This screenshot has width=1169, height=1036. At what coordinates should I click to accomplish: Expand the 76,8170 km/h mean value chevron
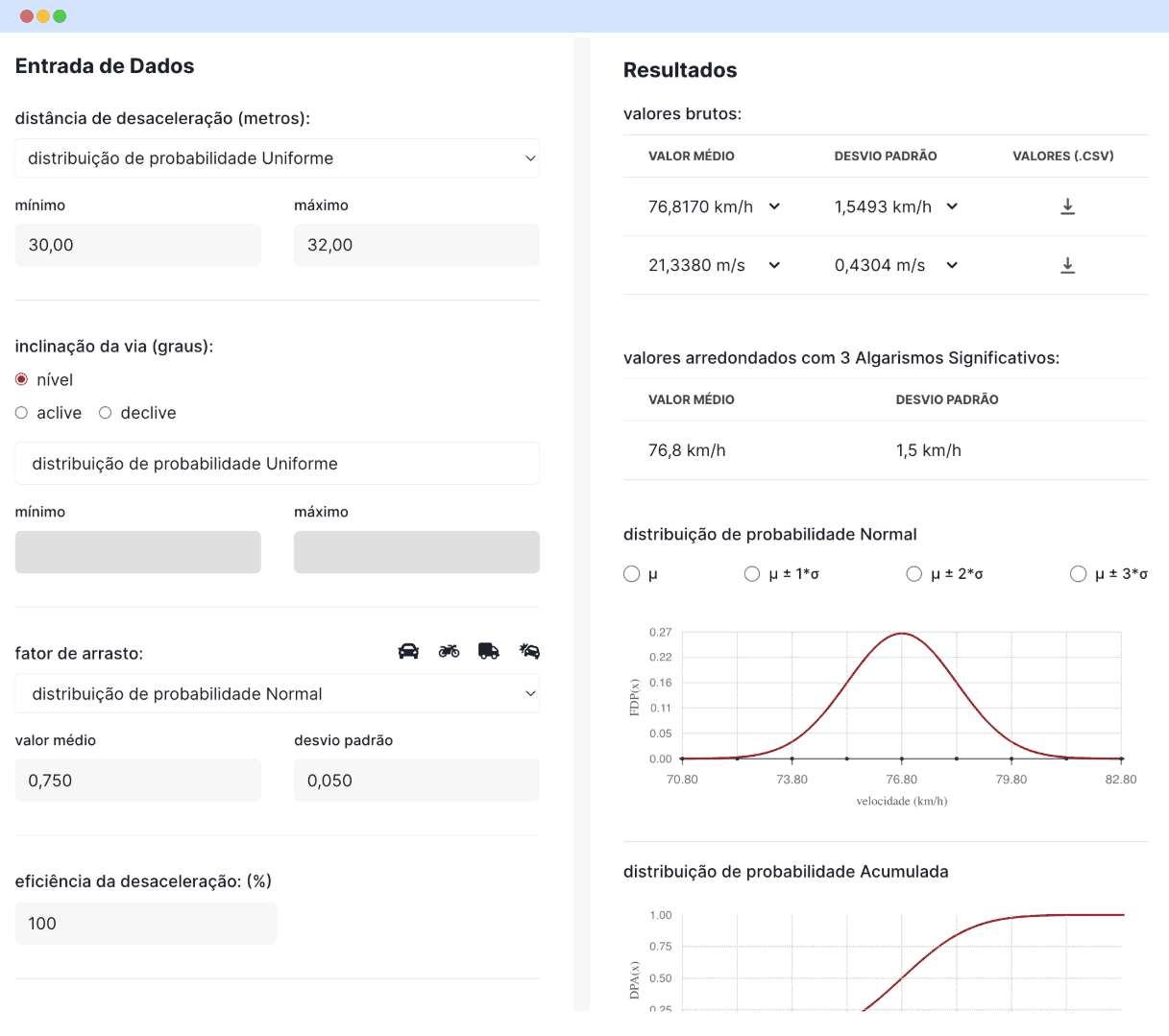pyautogui.click(x=774, y=206)
